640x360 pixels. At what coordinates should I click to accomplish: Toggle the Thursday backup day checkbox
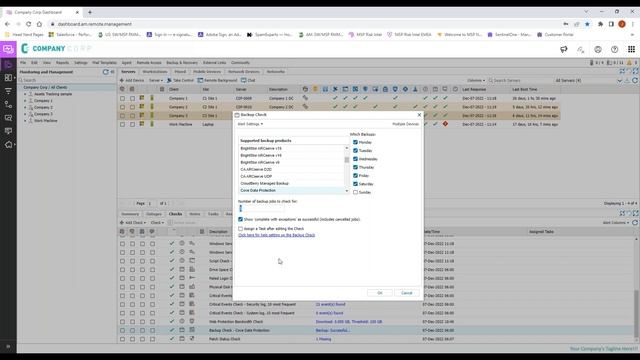point(355,167)
